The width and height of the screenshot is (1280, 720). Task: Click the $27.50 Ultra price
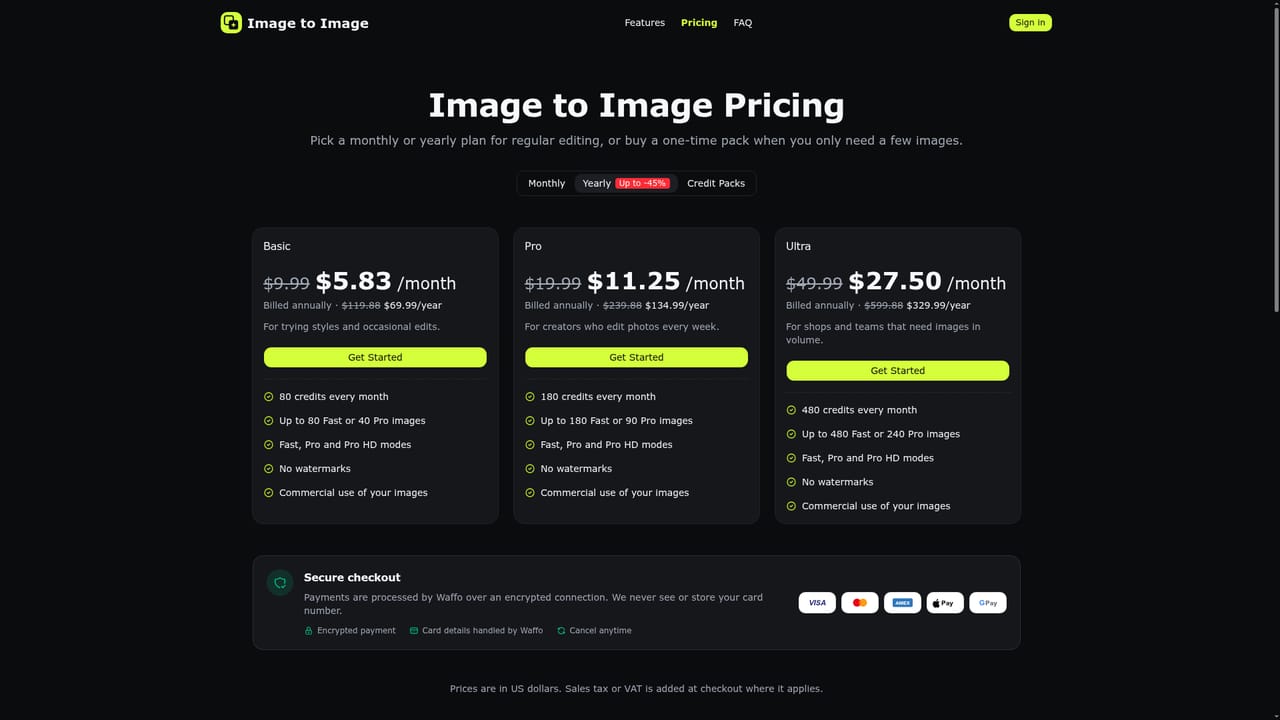895,282
